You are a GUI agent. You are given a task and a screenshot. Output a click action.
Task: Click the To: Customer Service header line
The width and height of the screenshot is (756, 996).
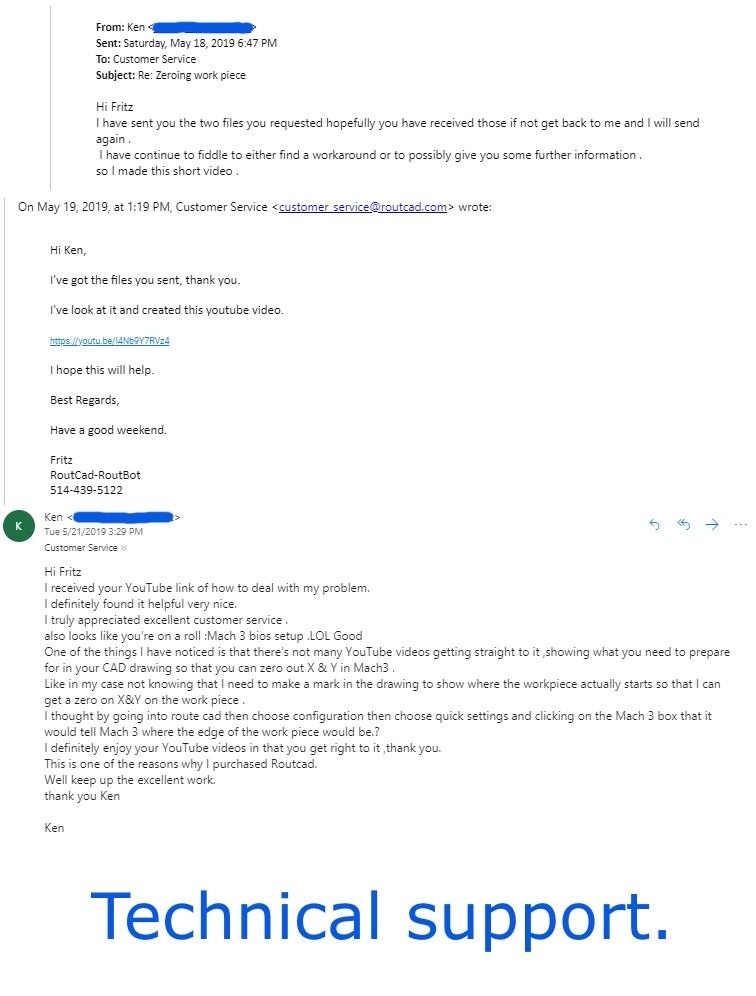[x=146, y=59]
